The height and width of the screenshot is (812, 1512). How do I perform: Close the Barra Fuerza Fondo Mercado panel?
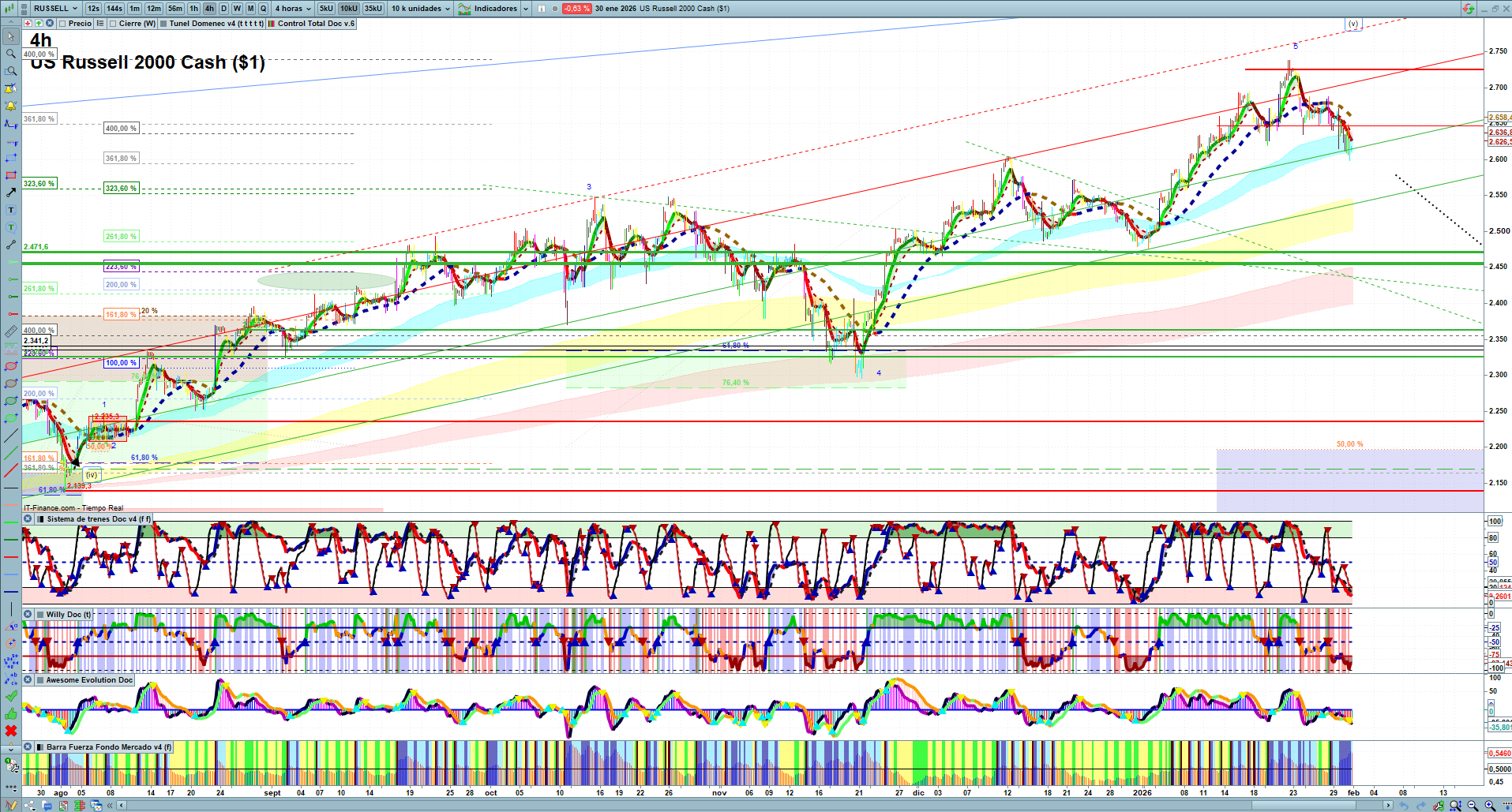[x=28, y=747]
